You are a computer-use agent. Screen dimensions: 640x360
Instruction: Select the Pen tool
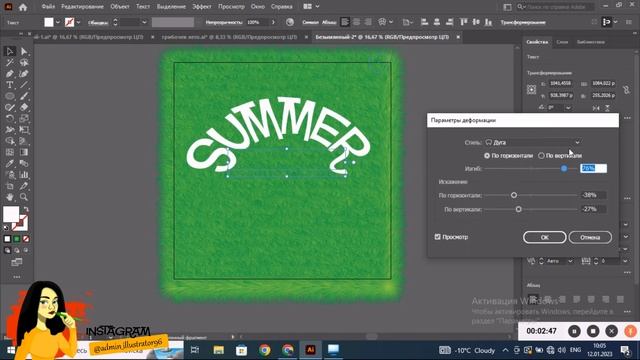10,74
